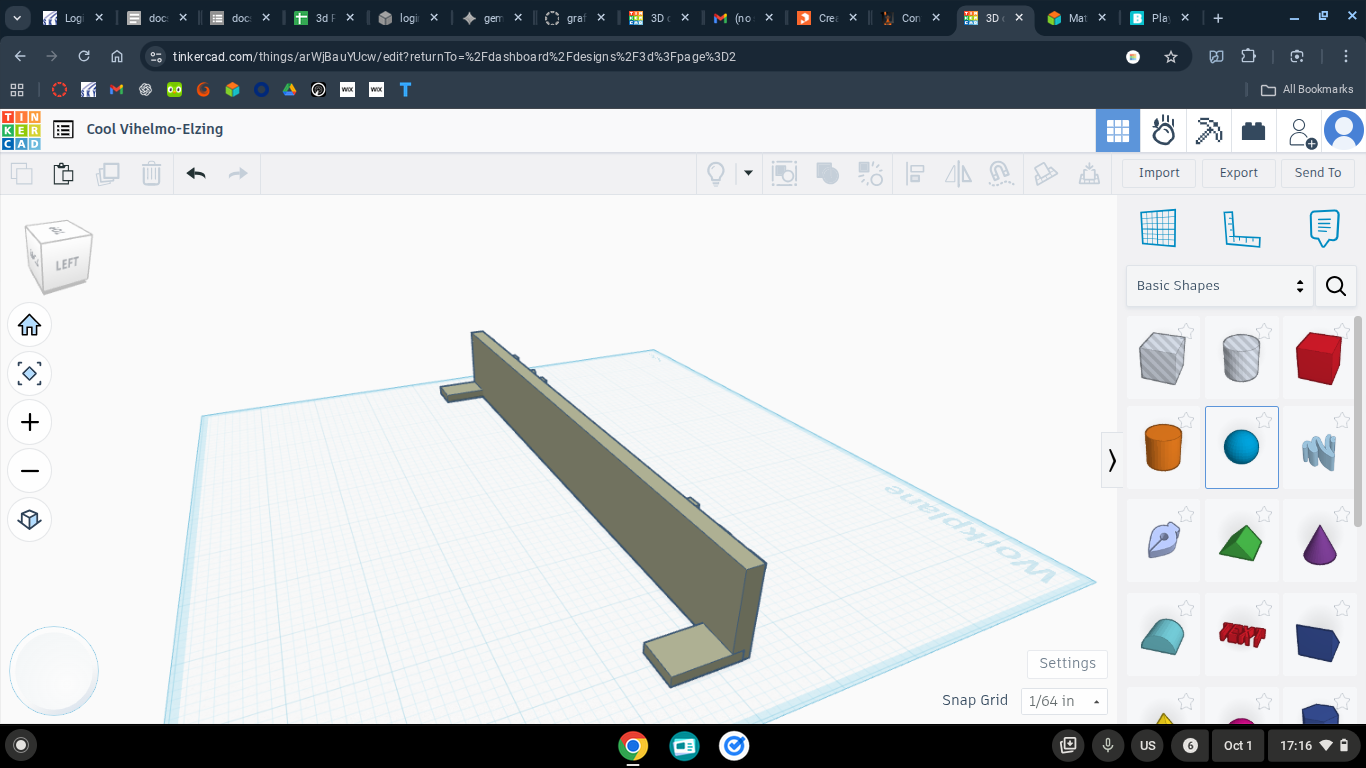The image size is (1366, 768).
Task: Undo the last action
Action: click(x=196, y=173)
